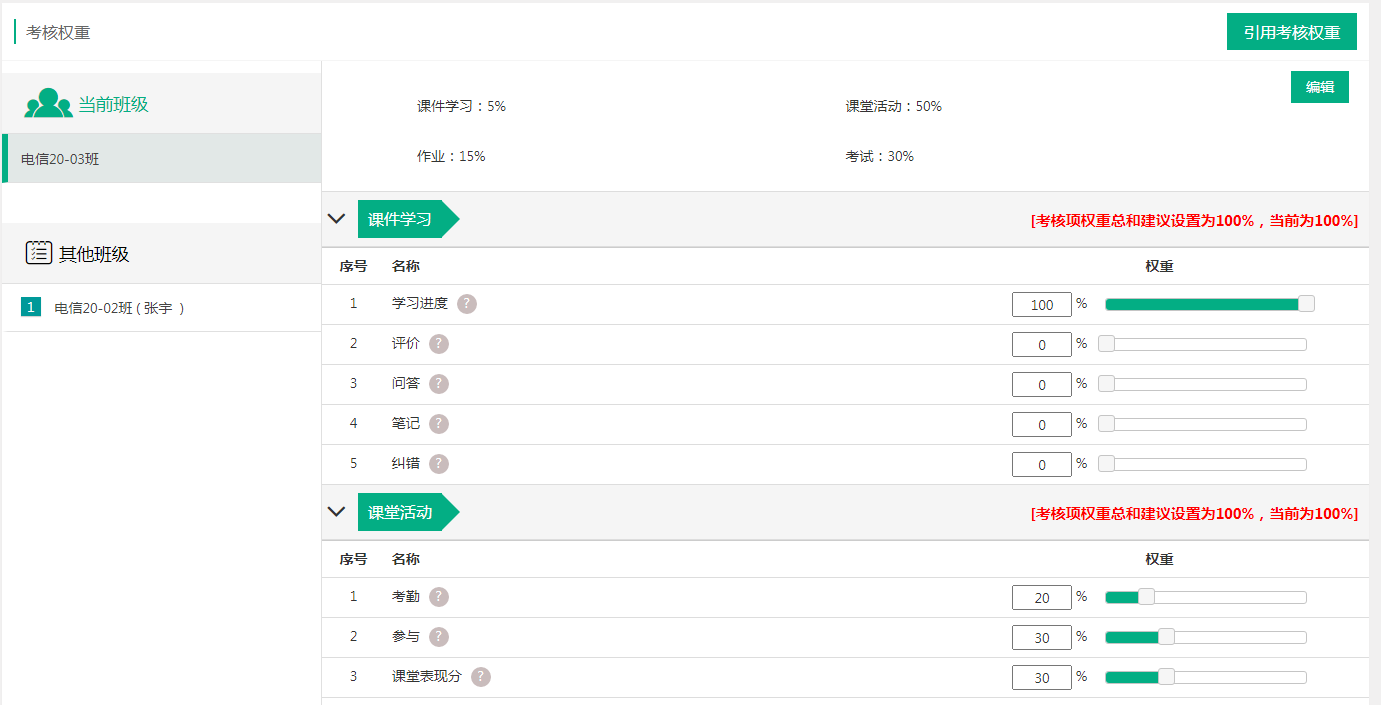Collapse the 课堂活动 section chevron
Viewport: 1381px width, 705px height.
point(337,512)
